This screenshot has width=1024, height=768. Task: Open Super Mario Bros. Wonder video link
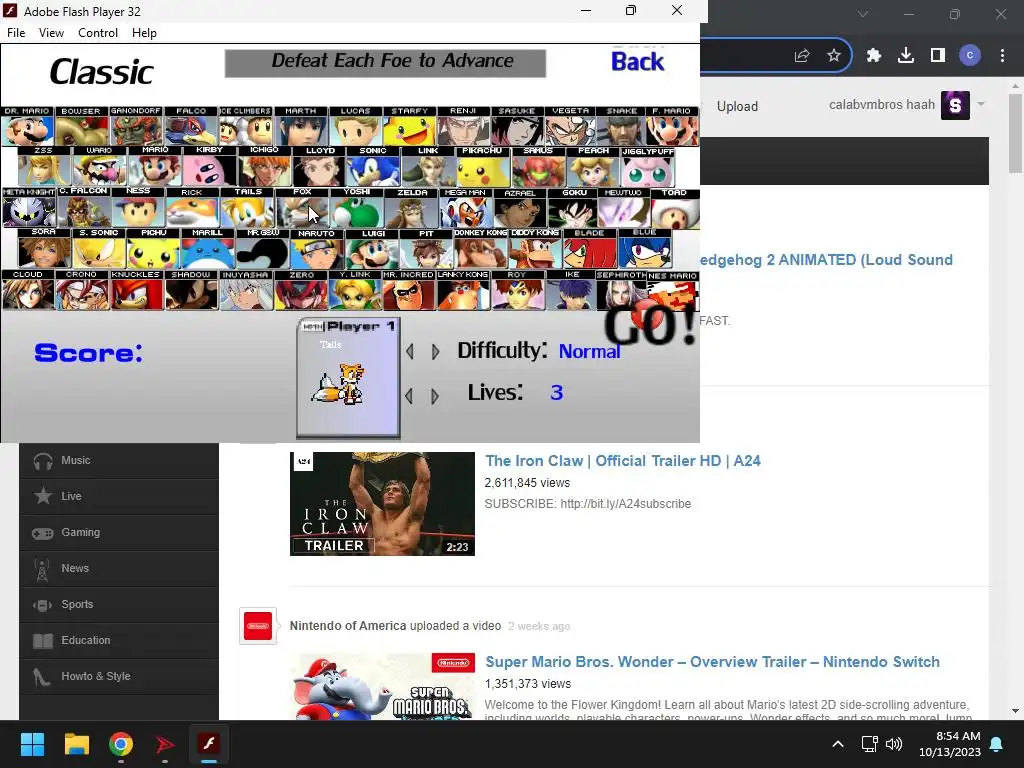coord(712,662)
